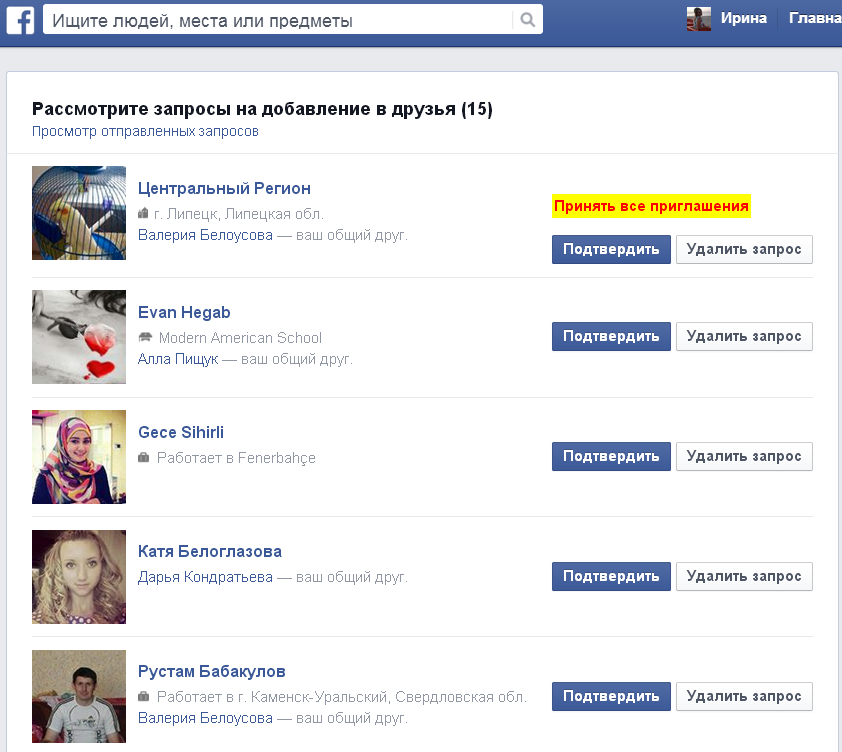The height and width of the screenshot is (752, 842).
Task: Go to Ирина's profile name link
Action: coord(743,18)
